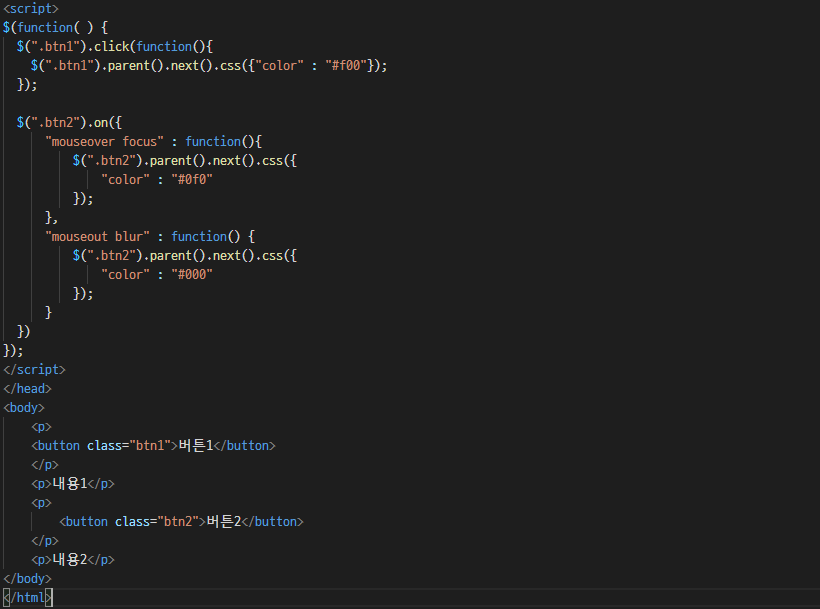Click the <p>내용1</p> line
820x609 pixels.
point(73,484)
